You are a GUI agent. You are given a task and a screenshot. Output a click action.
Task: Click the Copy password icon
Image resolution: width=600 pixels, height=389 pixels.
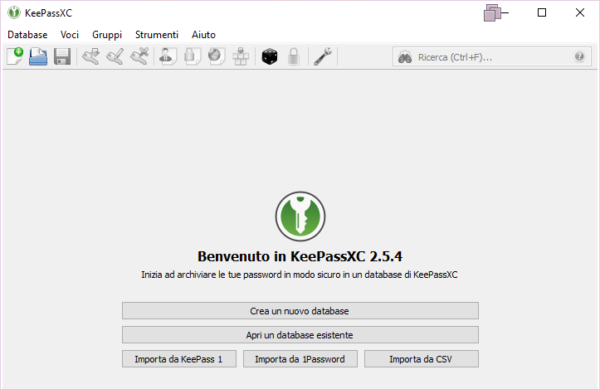pos(192,57)
